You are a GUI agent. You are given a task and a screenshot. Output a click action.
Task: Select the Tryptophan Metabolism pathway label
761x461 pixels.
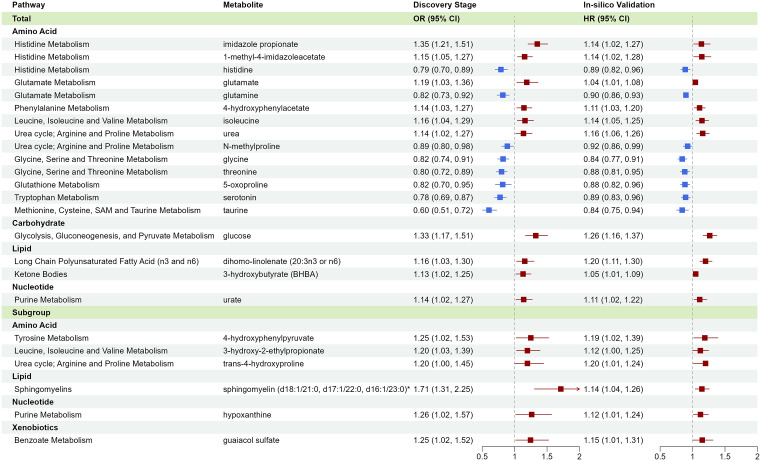point(56,198)
